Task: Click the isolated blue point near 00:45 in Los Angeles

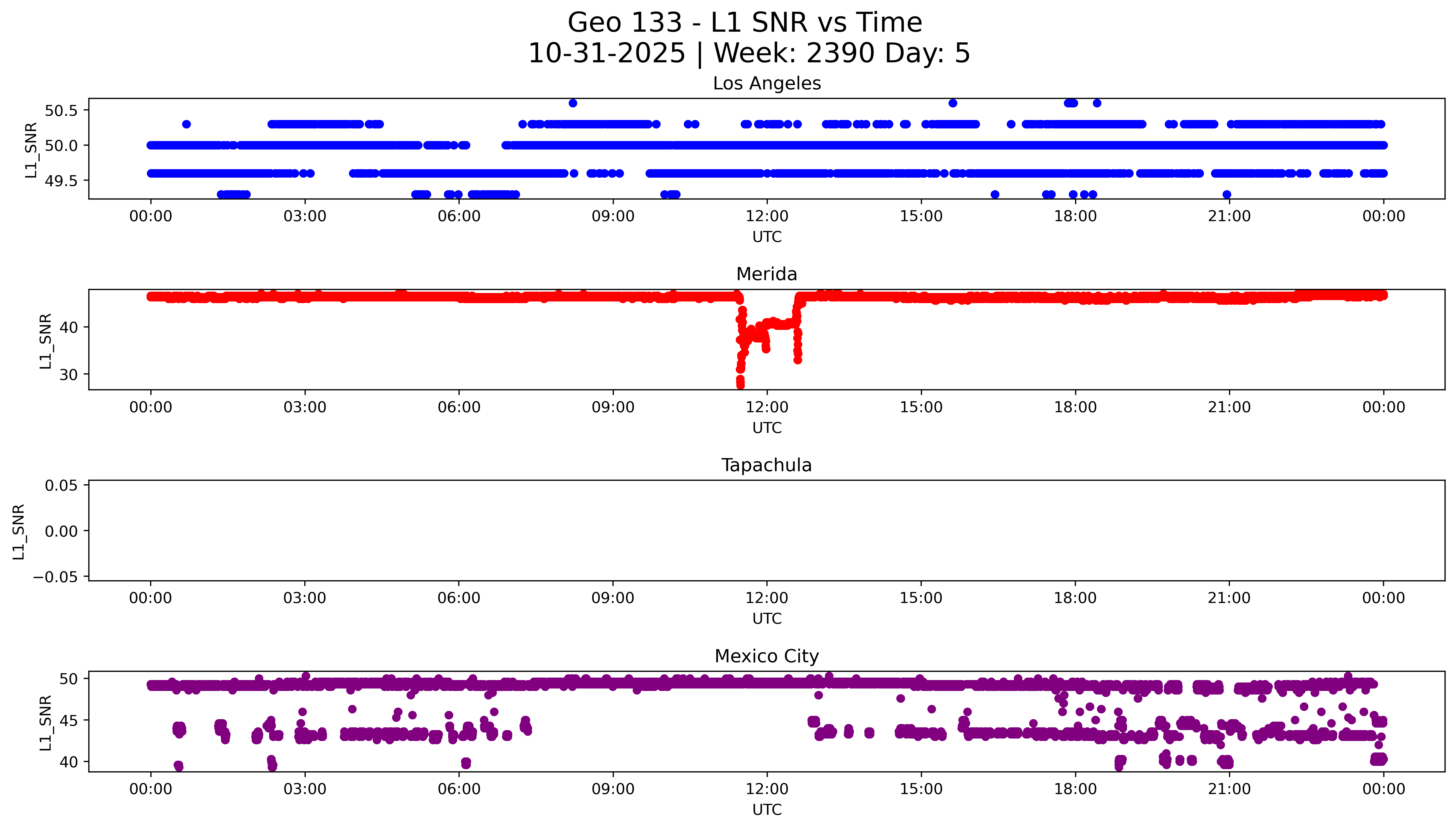Action: pyautogui.click(x=186, y=124)
